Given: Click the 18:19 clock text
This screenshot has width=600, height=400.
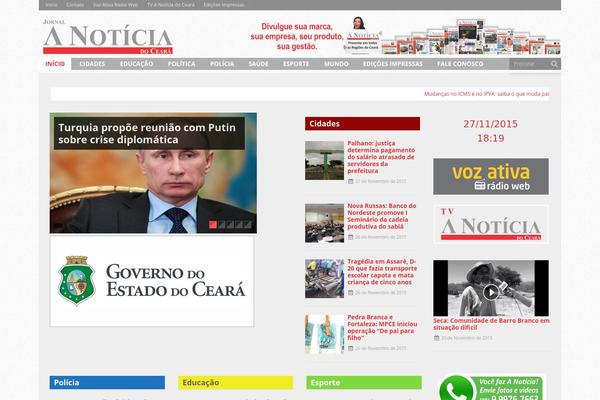Looking at the screenshot, I should [491, 138].
